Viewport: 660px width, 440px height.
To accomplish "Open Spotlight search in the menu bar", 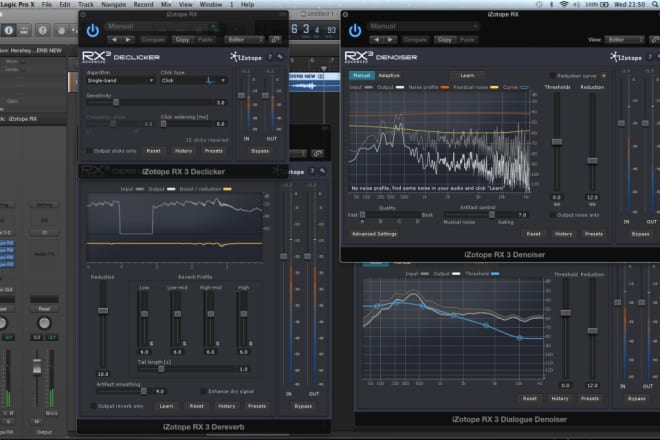I will coord(655,5).
